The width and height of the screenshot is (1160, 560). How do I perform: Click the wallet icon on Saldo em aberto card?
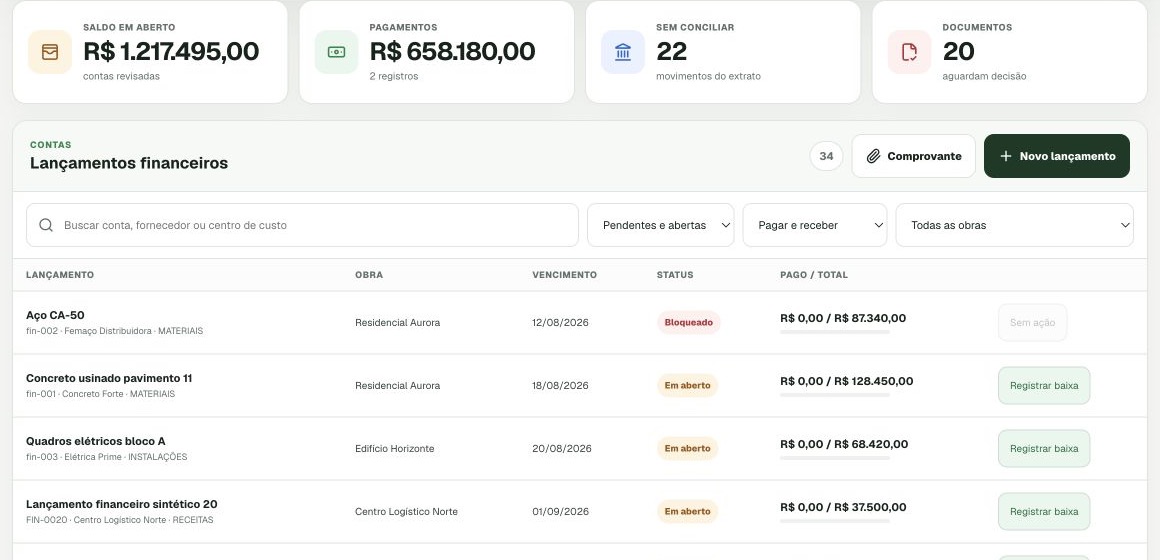[50, 52]
